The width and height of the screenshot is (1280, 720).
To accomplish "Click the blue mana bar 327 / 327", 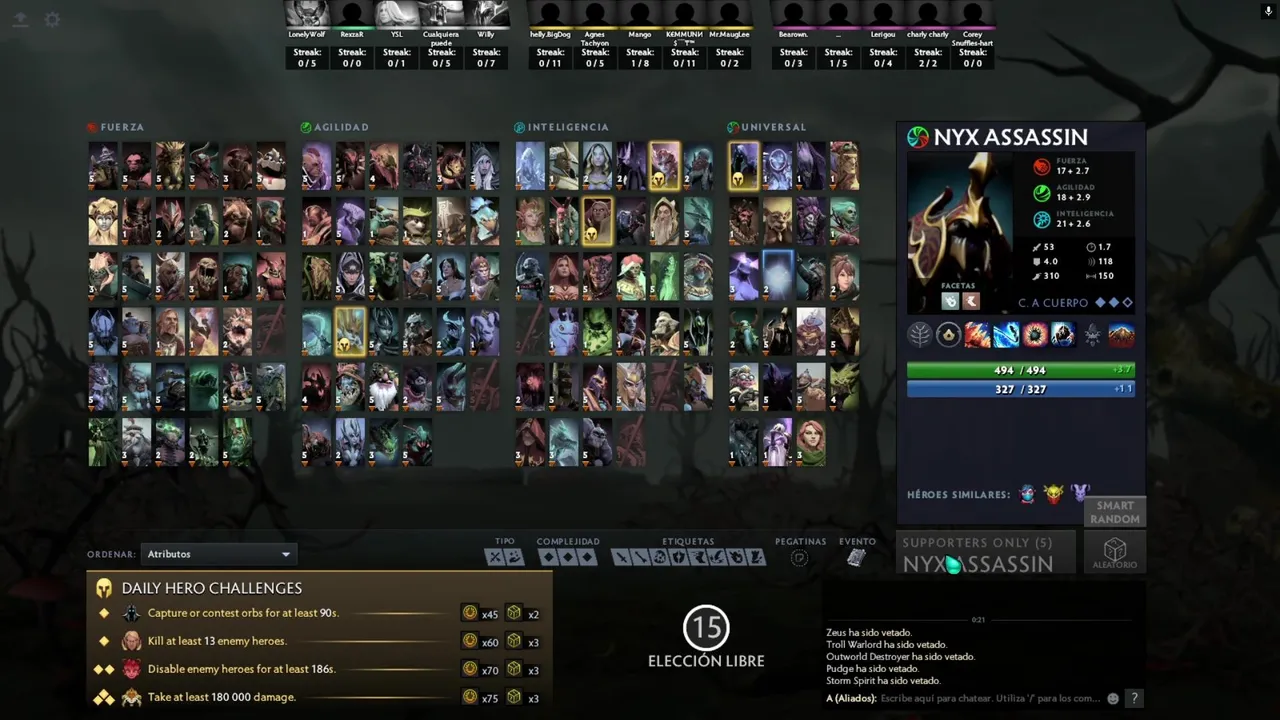I will click(1020, 389).
